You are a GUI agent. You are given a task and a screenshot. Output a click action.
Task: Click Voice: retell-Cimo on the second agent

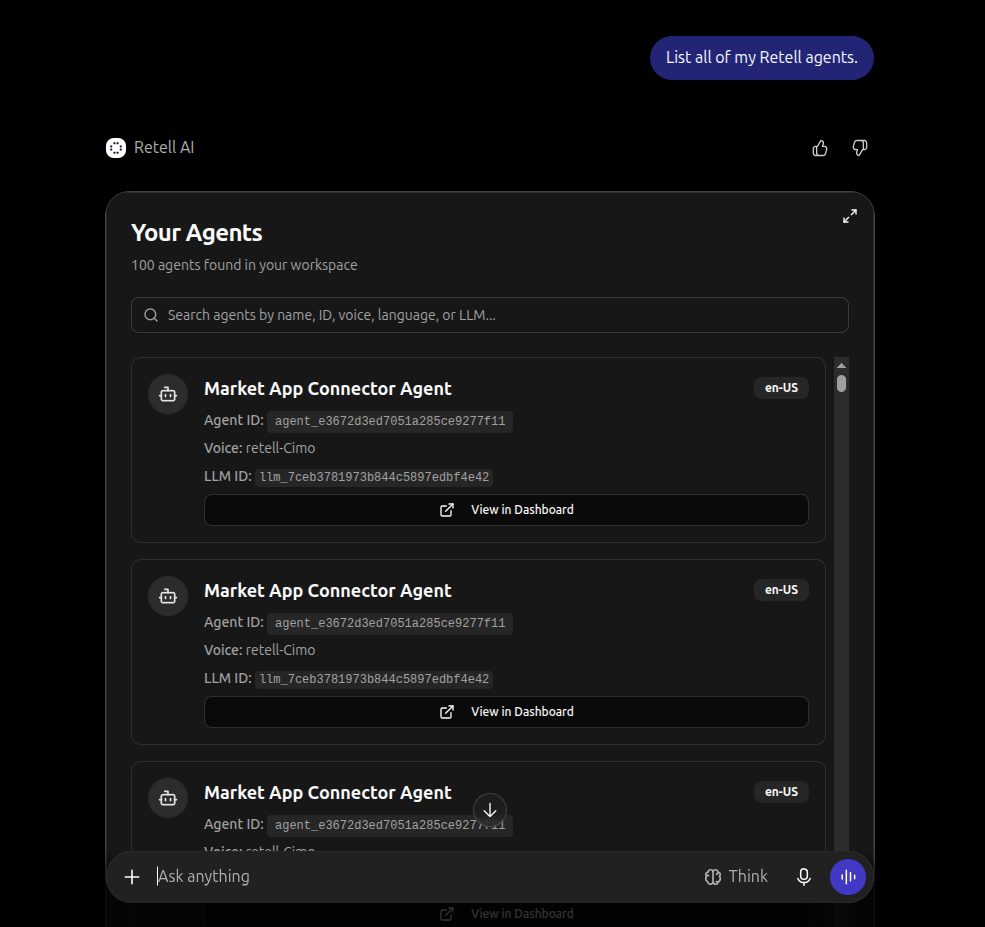point(259,651)
